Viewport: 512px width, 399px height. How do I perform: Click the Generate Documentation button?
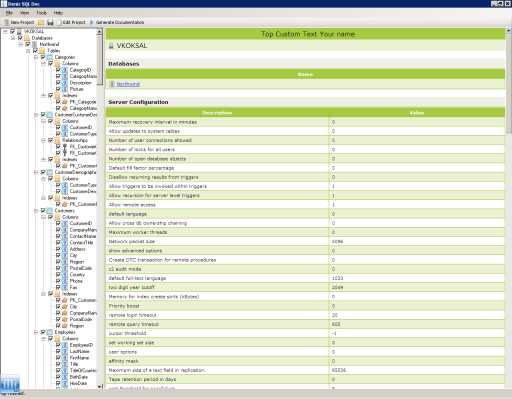[x=117, y=22]
